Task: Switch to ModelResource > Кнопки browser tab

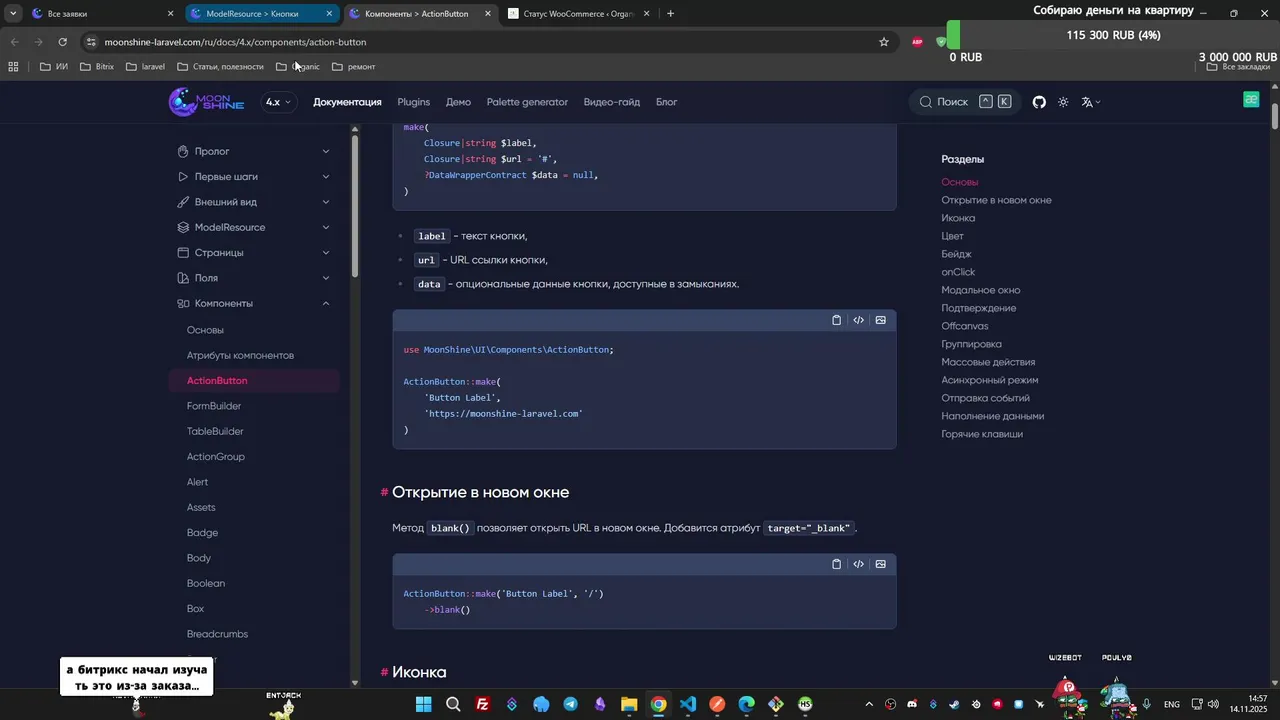Action: tap(262, 14)
